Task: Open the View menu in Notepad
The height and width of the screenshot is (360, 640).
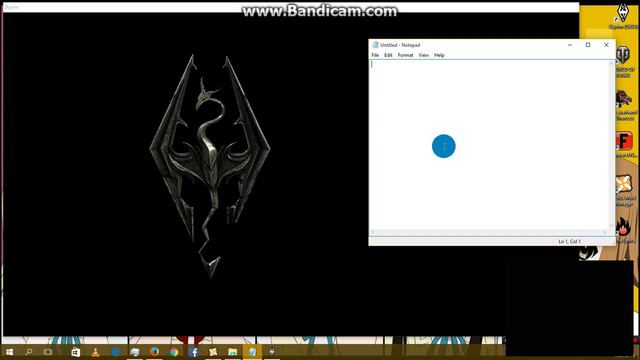Action: pos(424,55)
